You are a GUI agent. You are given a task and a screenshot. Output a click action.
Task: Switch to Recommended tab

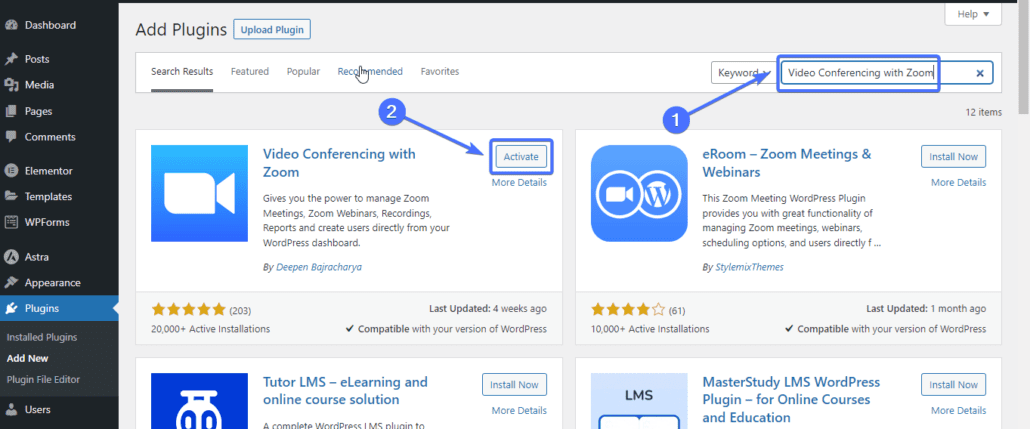(x=370, y=72)
